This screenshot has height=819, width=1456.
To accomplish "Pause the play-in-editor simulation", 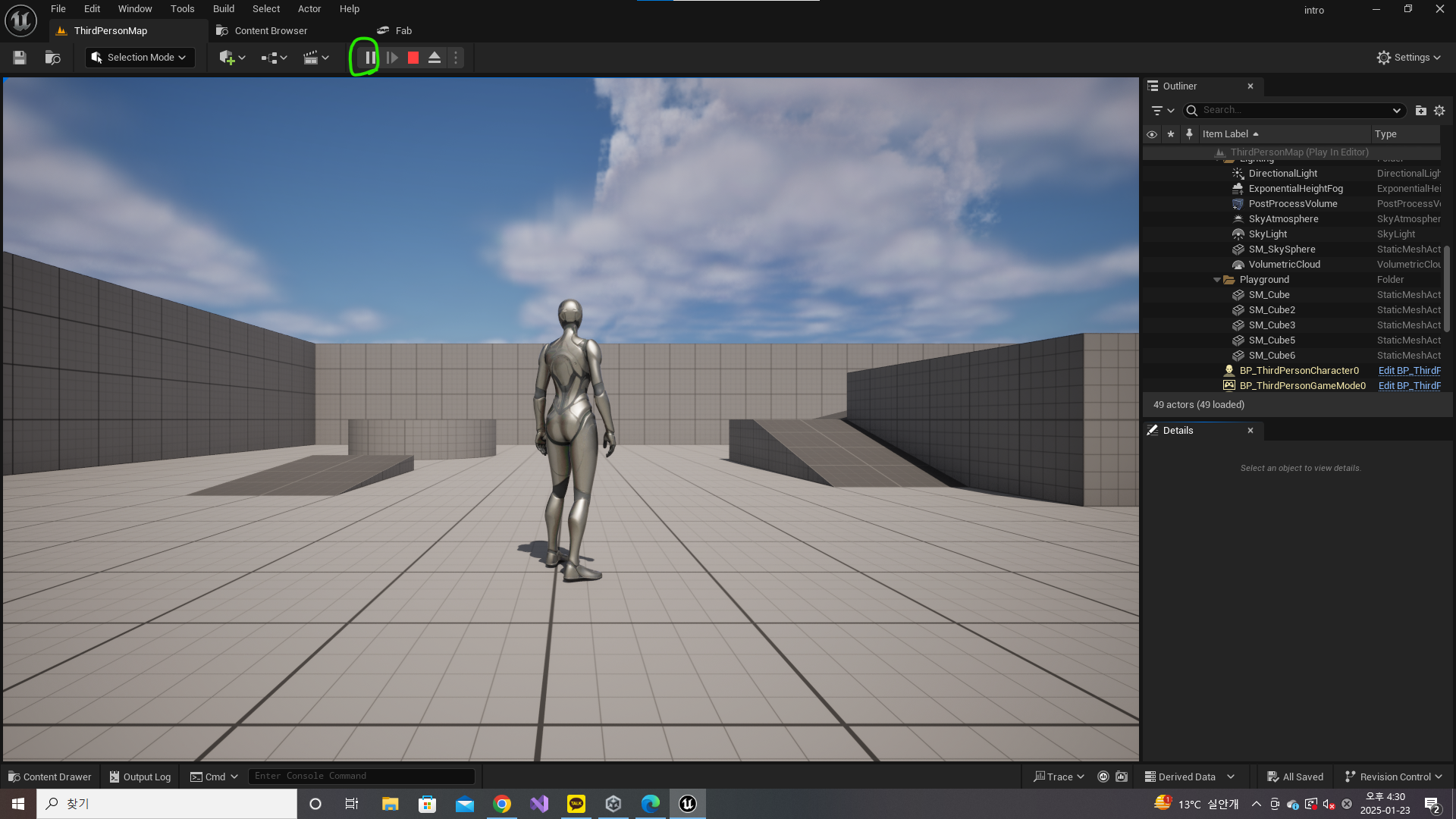I will point(369,58).
